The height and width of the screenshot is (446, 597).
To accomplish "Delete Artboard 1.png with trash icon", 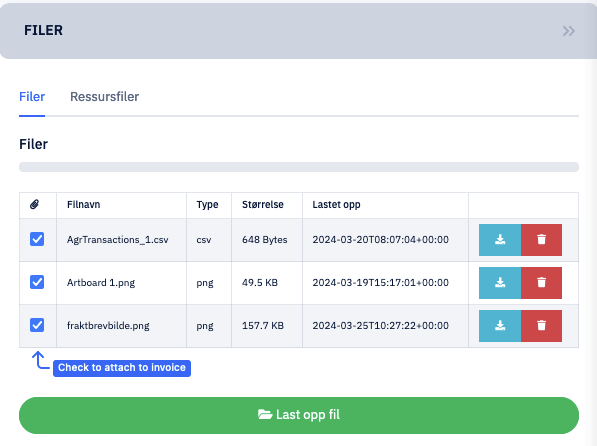I will (541, 283).
